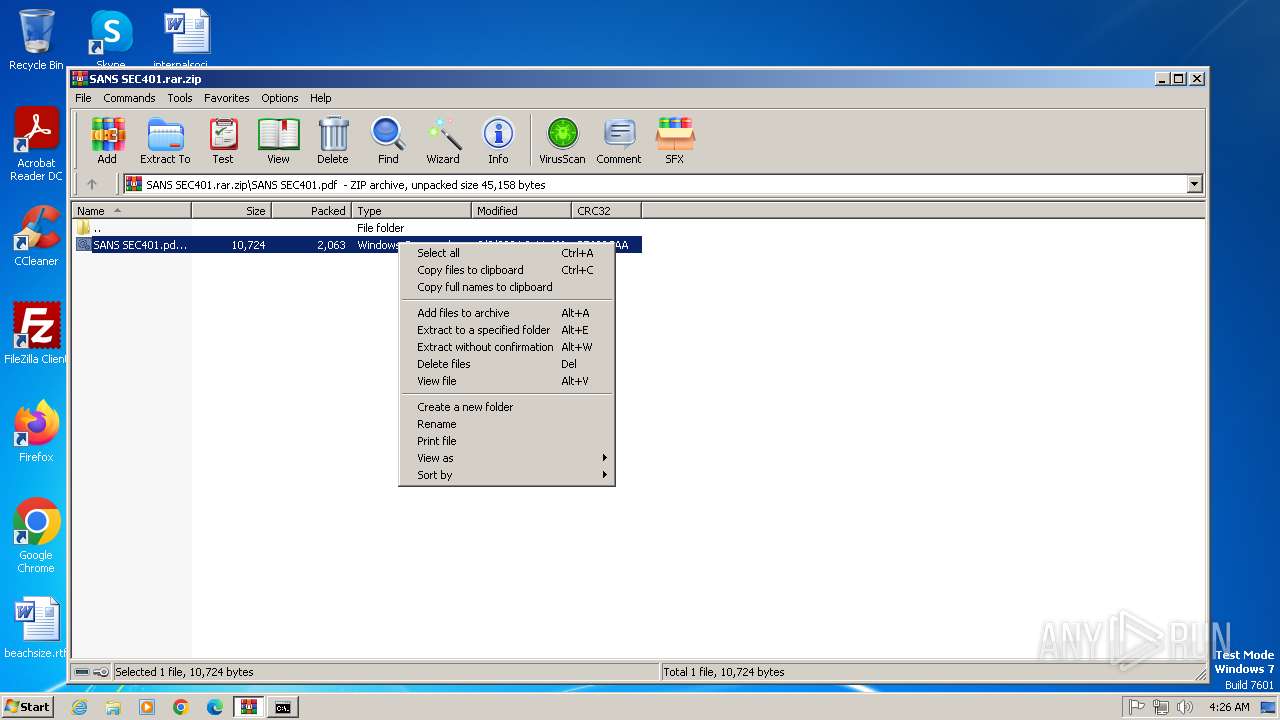This screenshot has width=1280, height=720.
Task: Sort by Packed column header
Action: tap(311, 211)
